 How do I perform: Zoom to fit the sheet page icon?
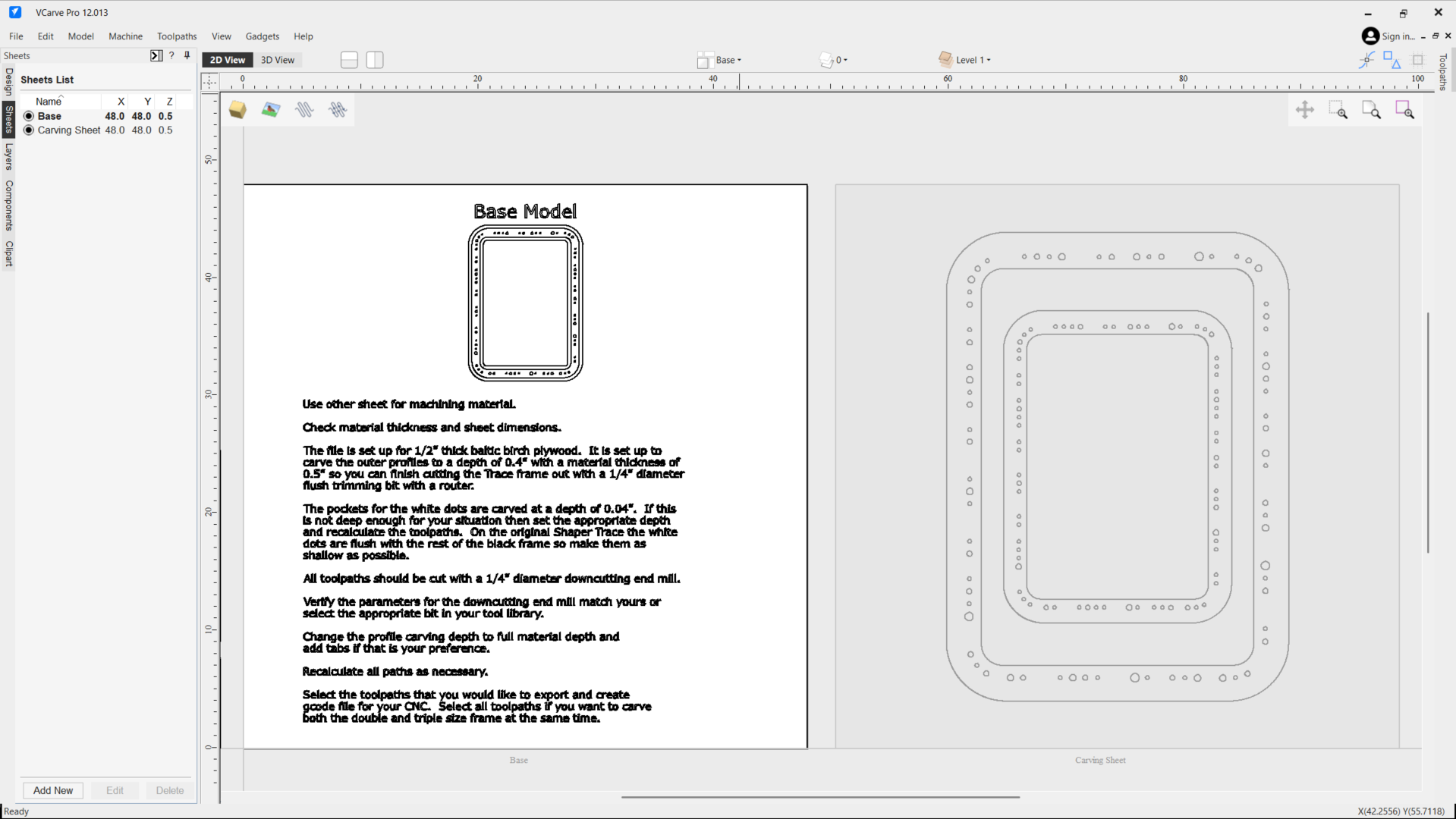(1372, 110)
